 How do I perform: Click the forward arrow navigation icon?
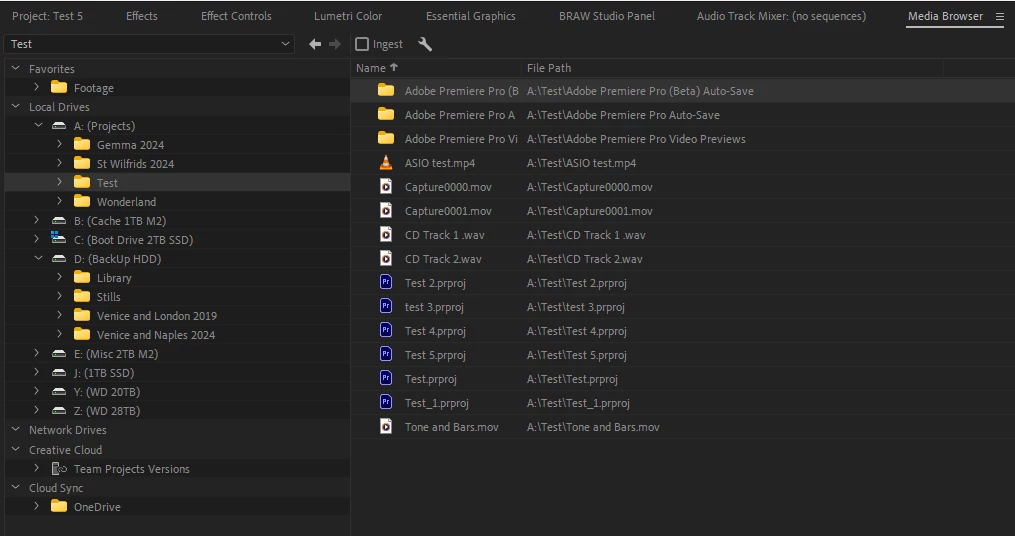pyautogui.click(x=335, y=44)
